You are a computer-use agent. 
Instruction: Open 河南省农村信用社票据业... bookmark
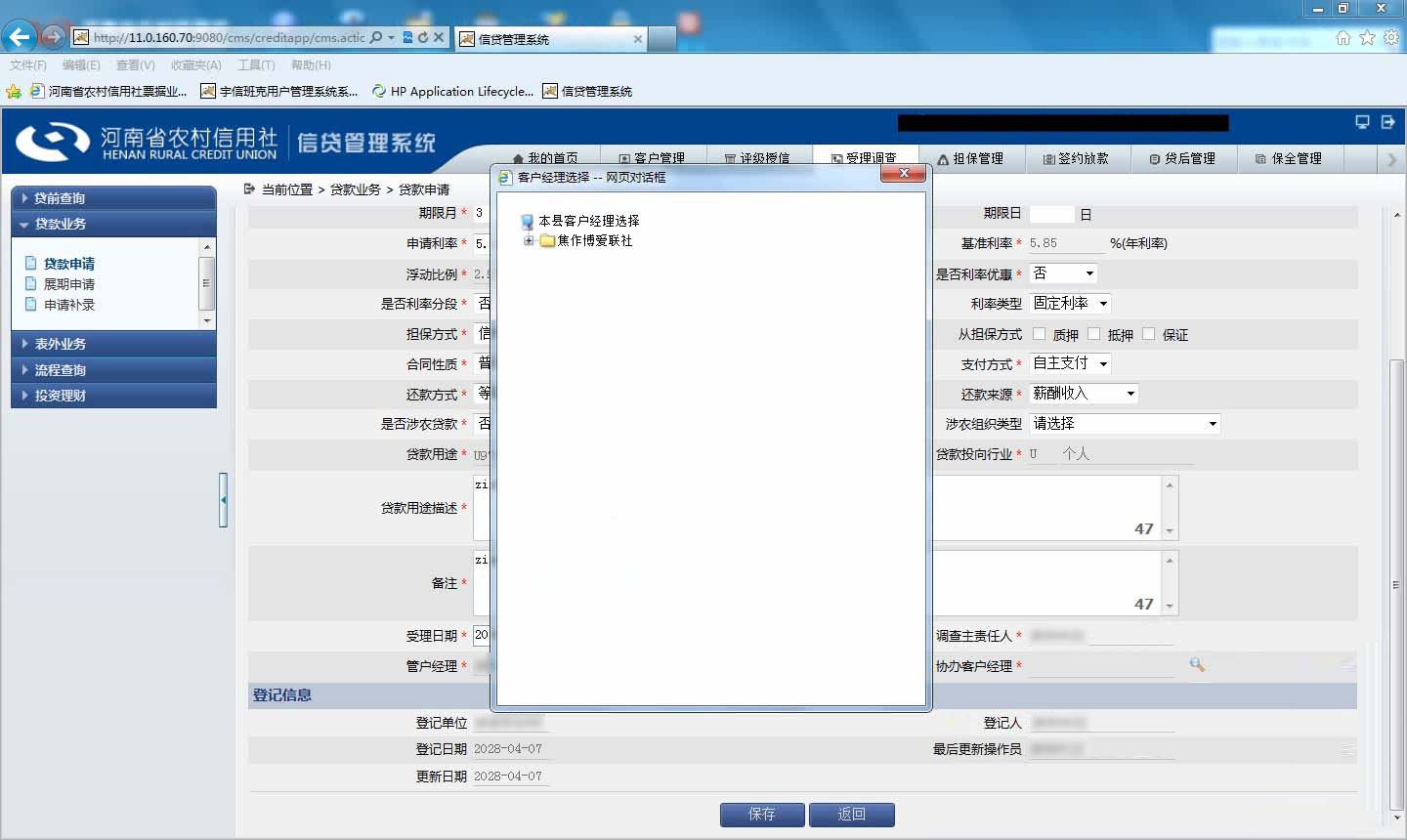tap(108, 91)
